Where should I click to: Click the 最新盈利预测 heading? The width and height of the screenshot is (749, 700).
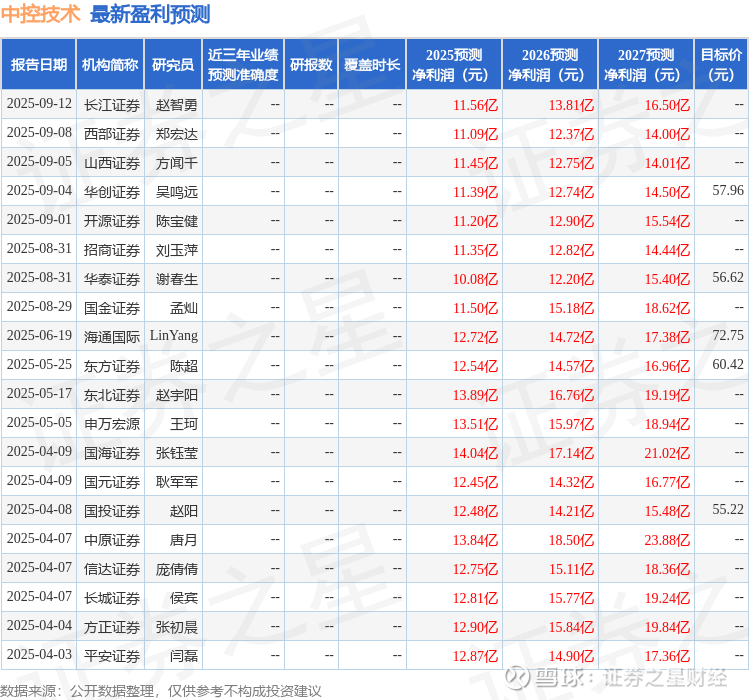click(150, 14)
